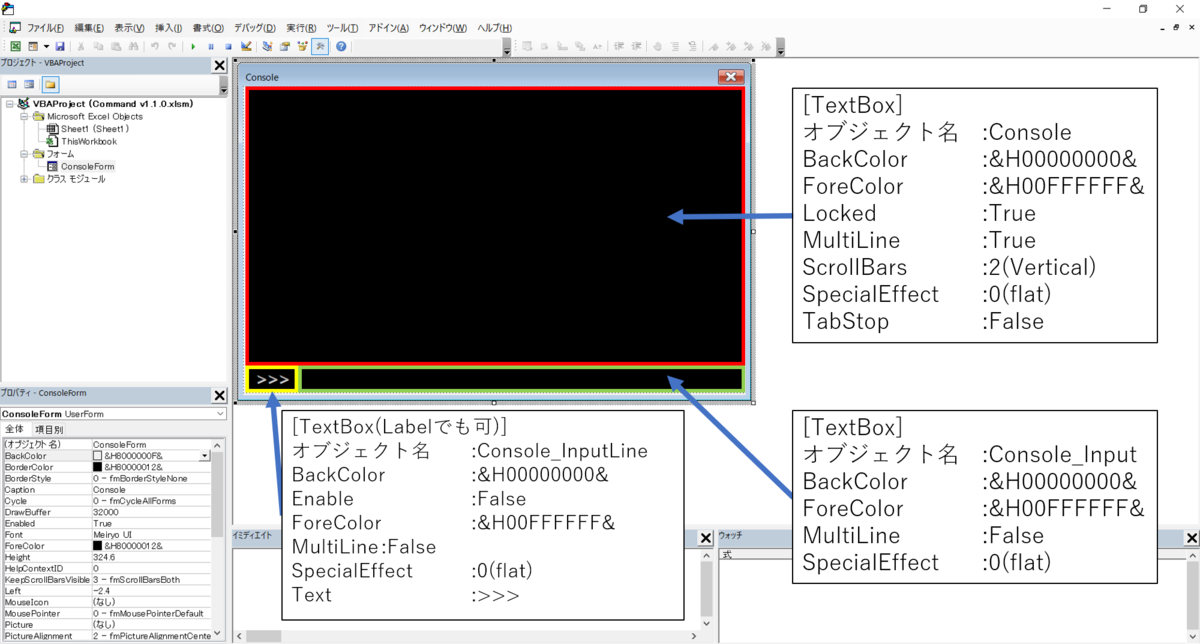Image resolution: width=1200 pixels, height=644 pixels.
Task: Open the ツール(T) menu
Action: point(342,28)
